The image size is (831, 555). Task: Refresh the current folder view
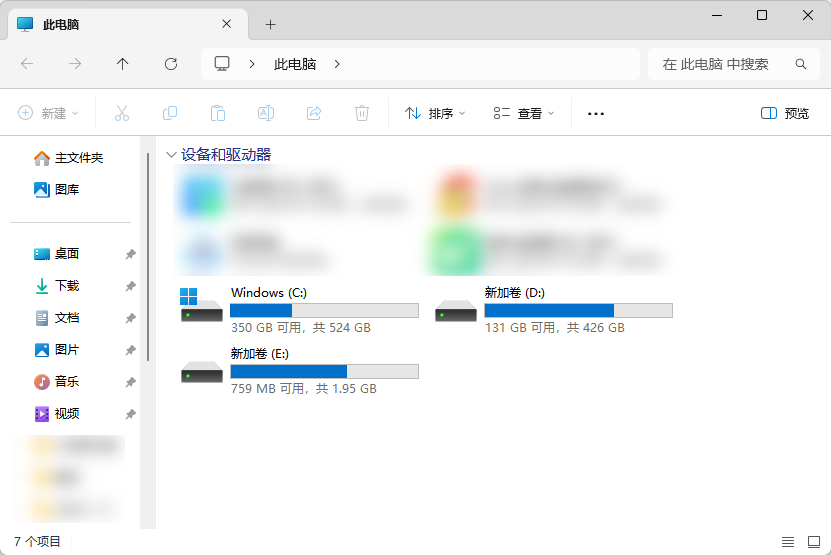pyautogui.click(x=171, y=64)
